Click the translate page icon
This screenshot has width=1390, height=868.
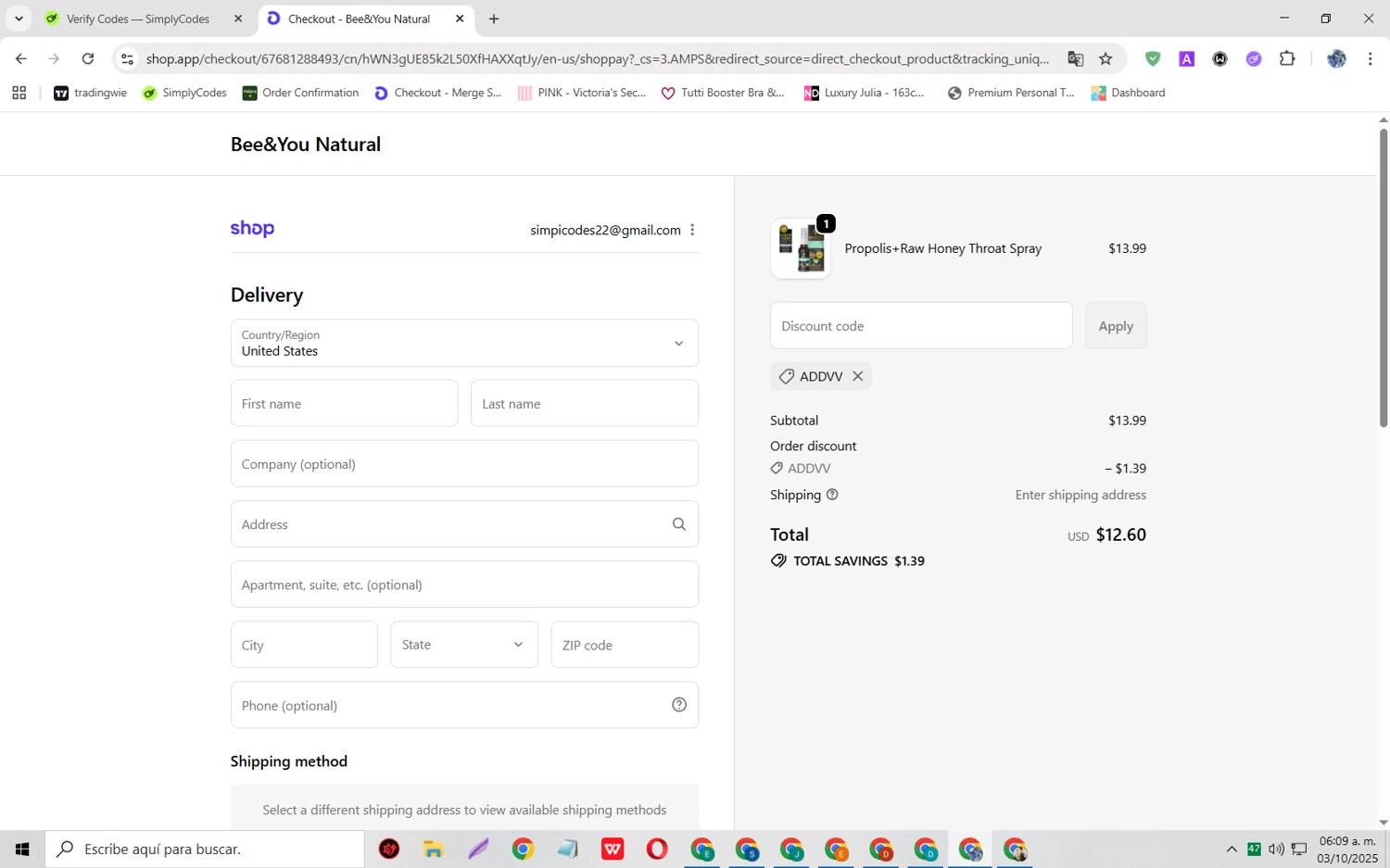[1076, 58]
